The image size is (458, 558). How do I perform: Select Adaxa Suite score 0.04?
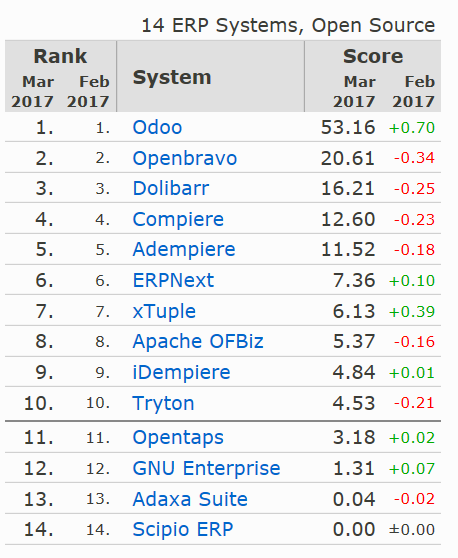click(x=354, y=499)
